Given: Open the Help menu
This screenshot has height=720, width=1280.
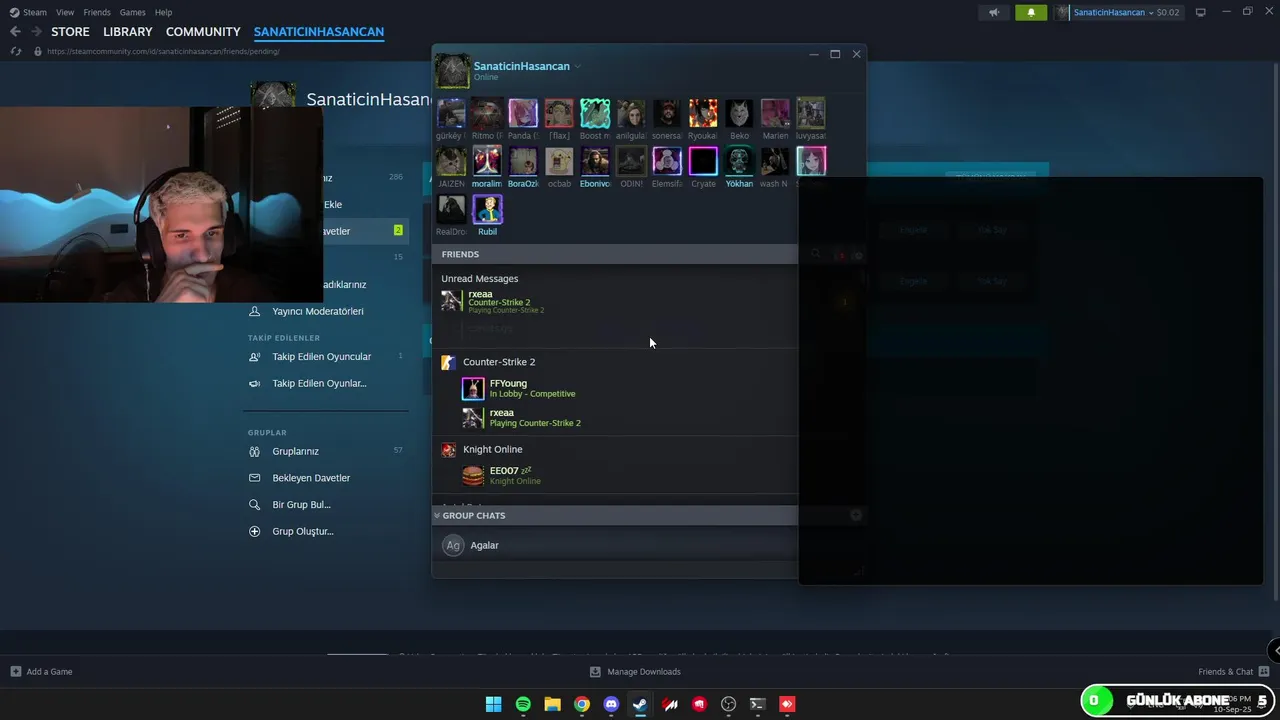Looking at the screenshot, I should (163, 12).
